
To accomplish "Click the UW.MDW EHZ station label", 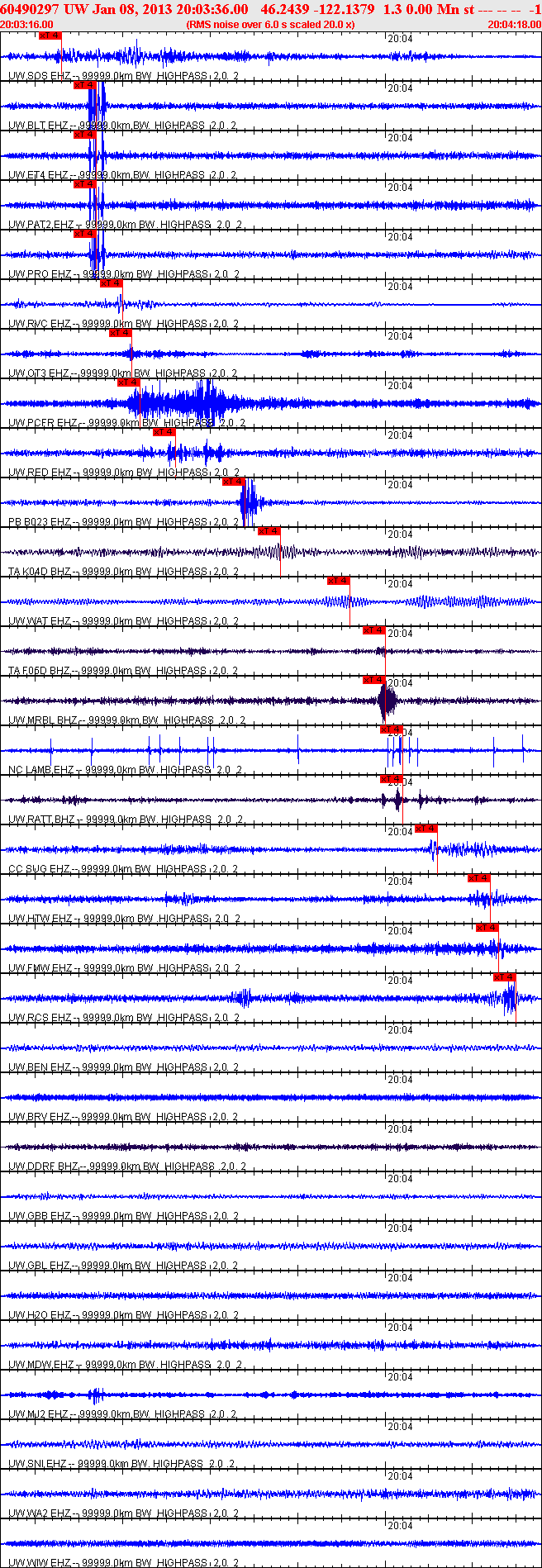I will point(41,1365).
